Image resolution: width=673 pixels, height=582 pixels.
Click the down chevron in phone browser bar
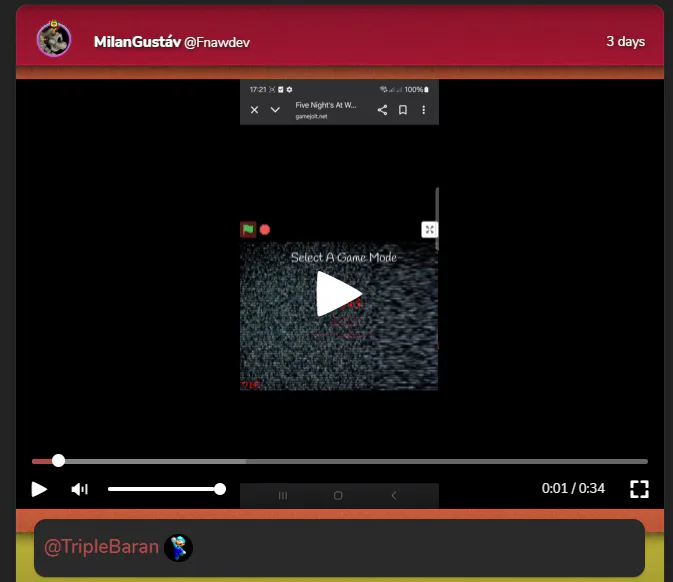point(275,110)
